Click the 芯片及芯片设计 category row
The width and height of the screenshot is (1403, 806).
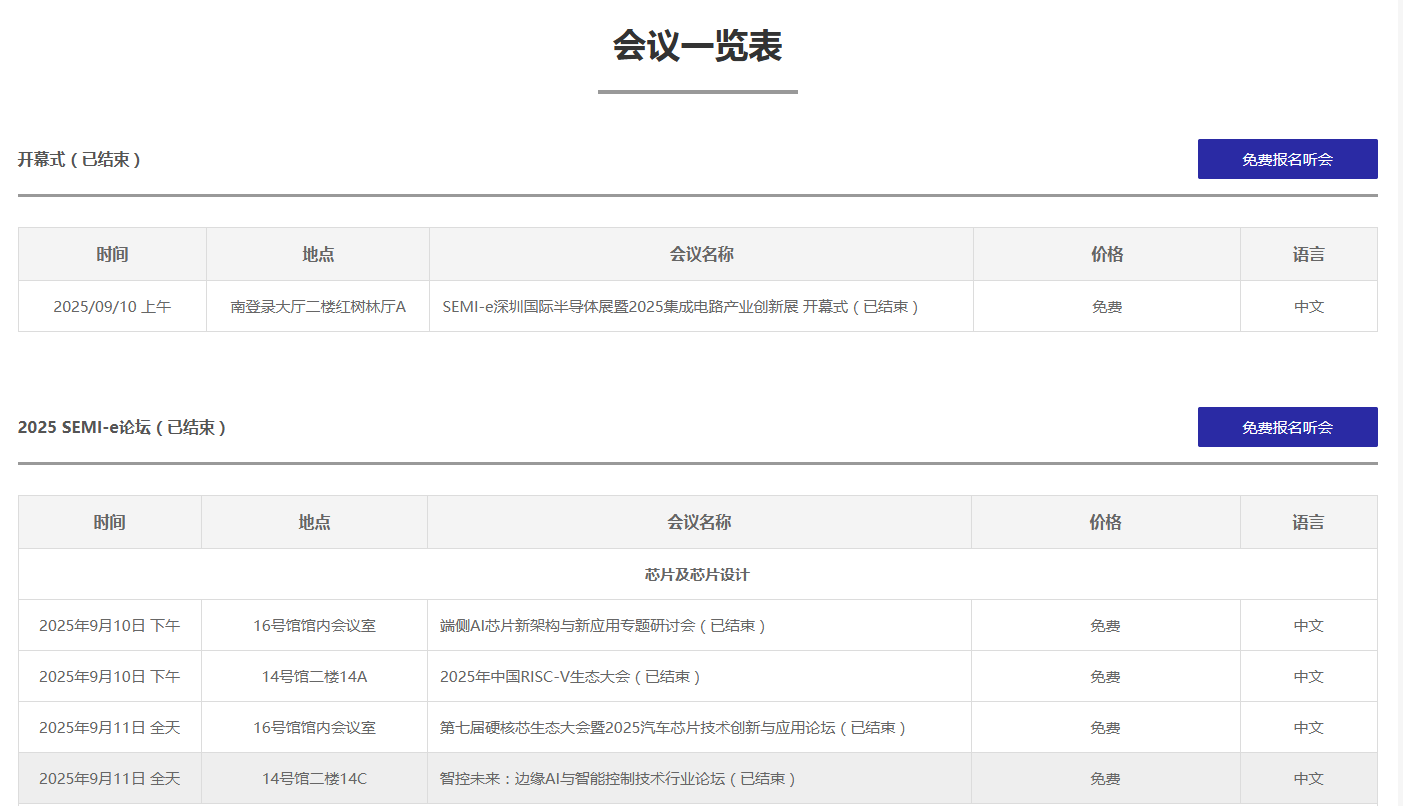click(697, 575)
